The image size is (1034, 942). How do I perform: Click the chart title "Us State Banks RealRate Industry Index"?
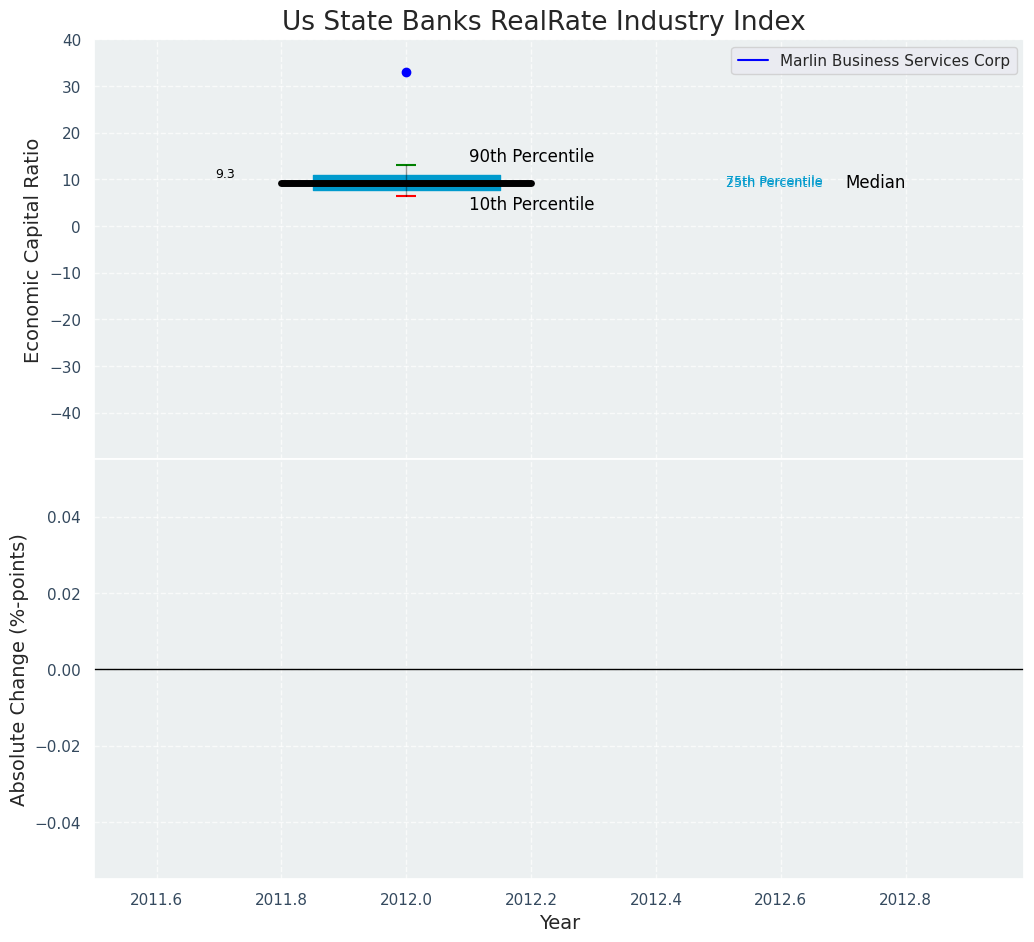[x=543, y=21]
